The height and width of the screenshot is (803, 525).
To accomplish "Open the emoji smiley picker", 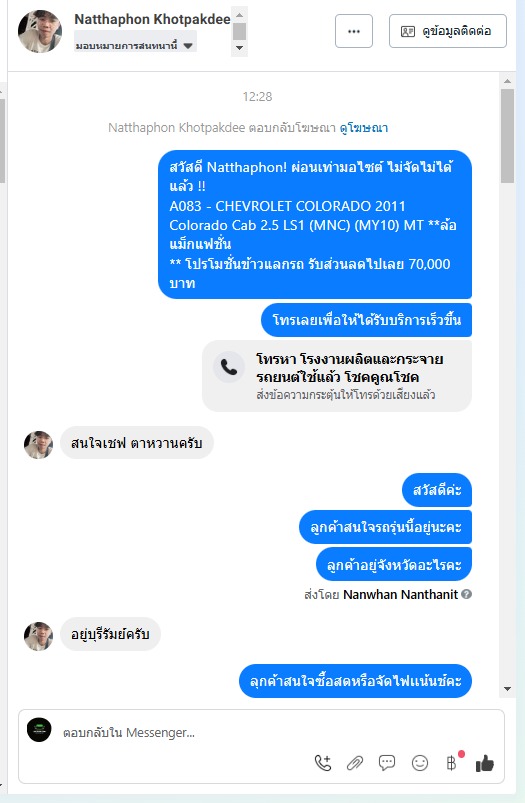I will tap(419, 763).
